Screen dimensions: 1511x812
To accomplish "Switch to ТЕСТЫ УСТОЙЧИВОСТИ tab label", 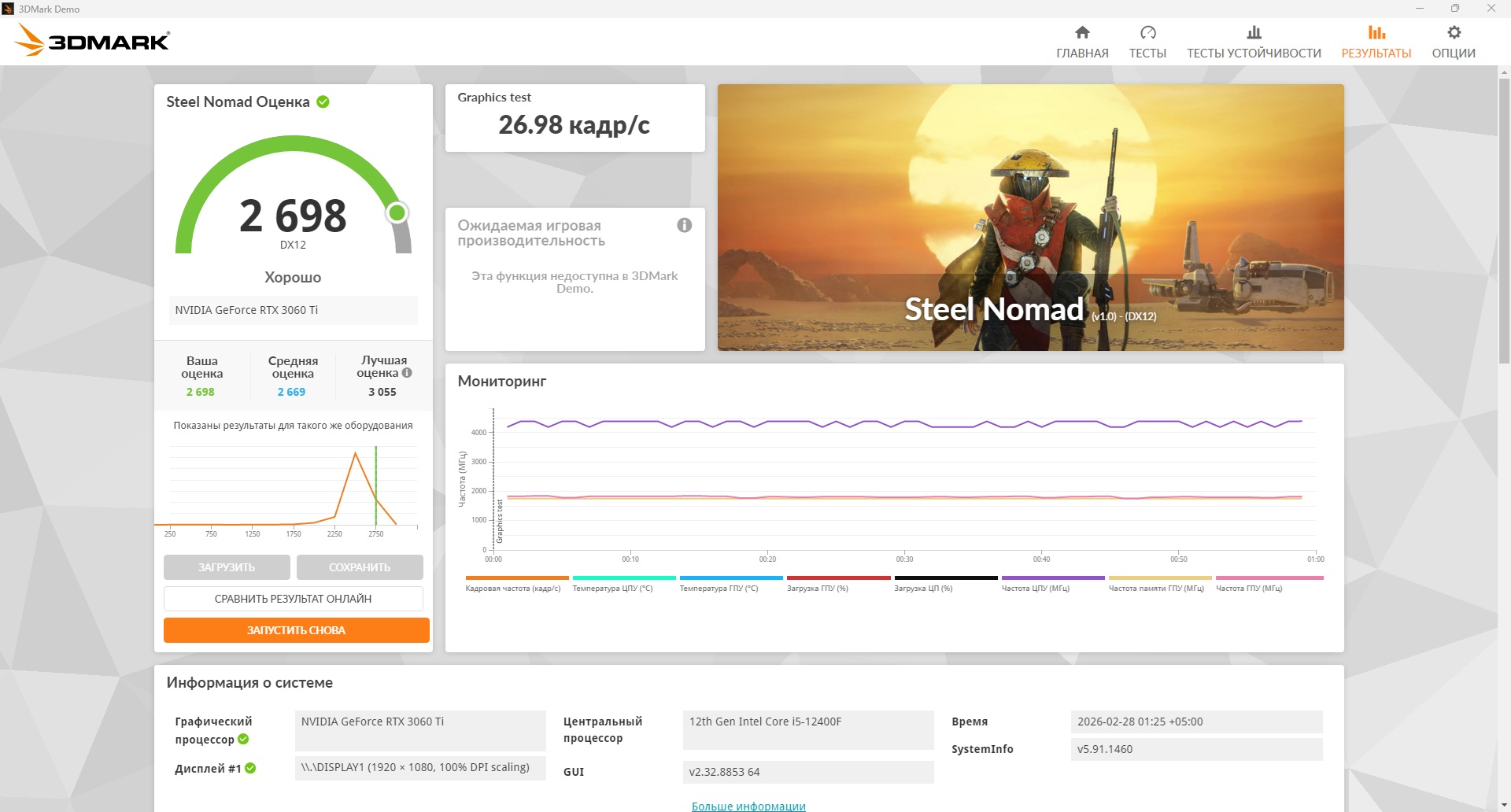I will (1254, 54).
